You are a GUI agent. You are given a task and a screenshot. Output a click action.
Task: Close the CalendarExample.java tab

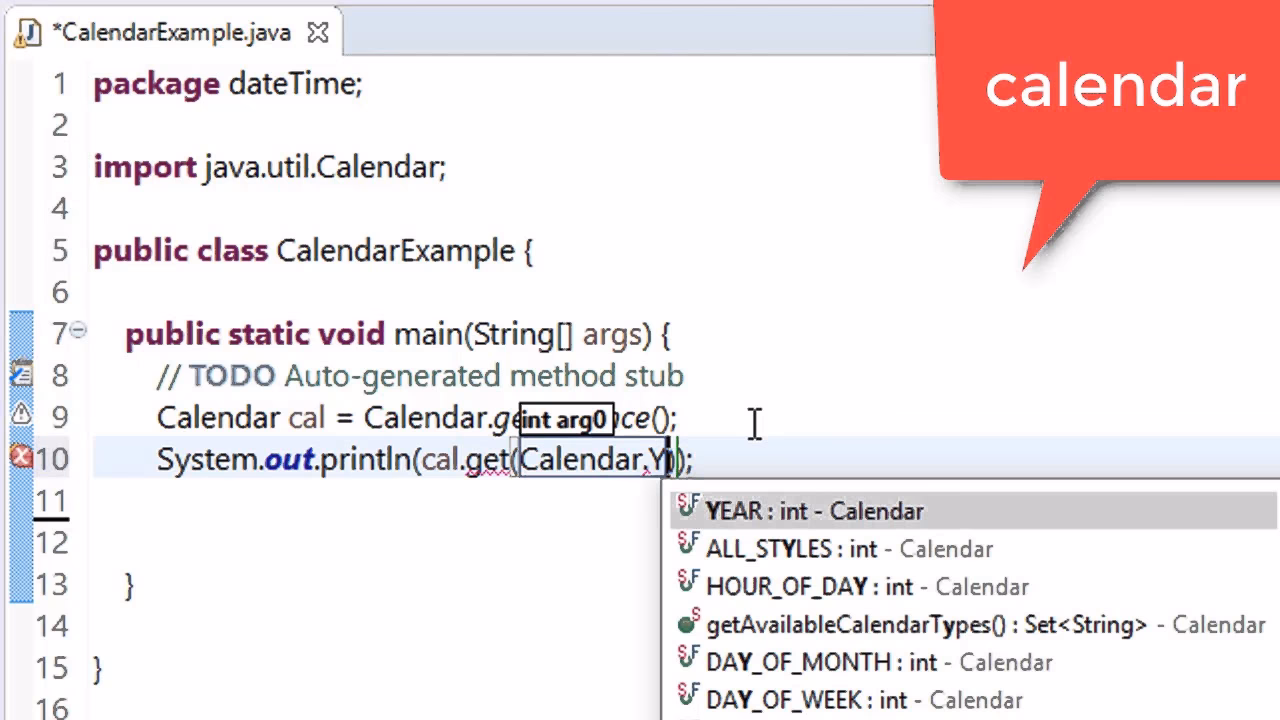pos(317,32)
